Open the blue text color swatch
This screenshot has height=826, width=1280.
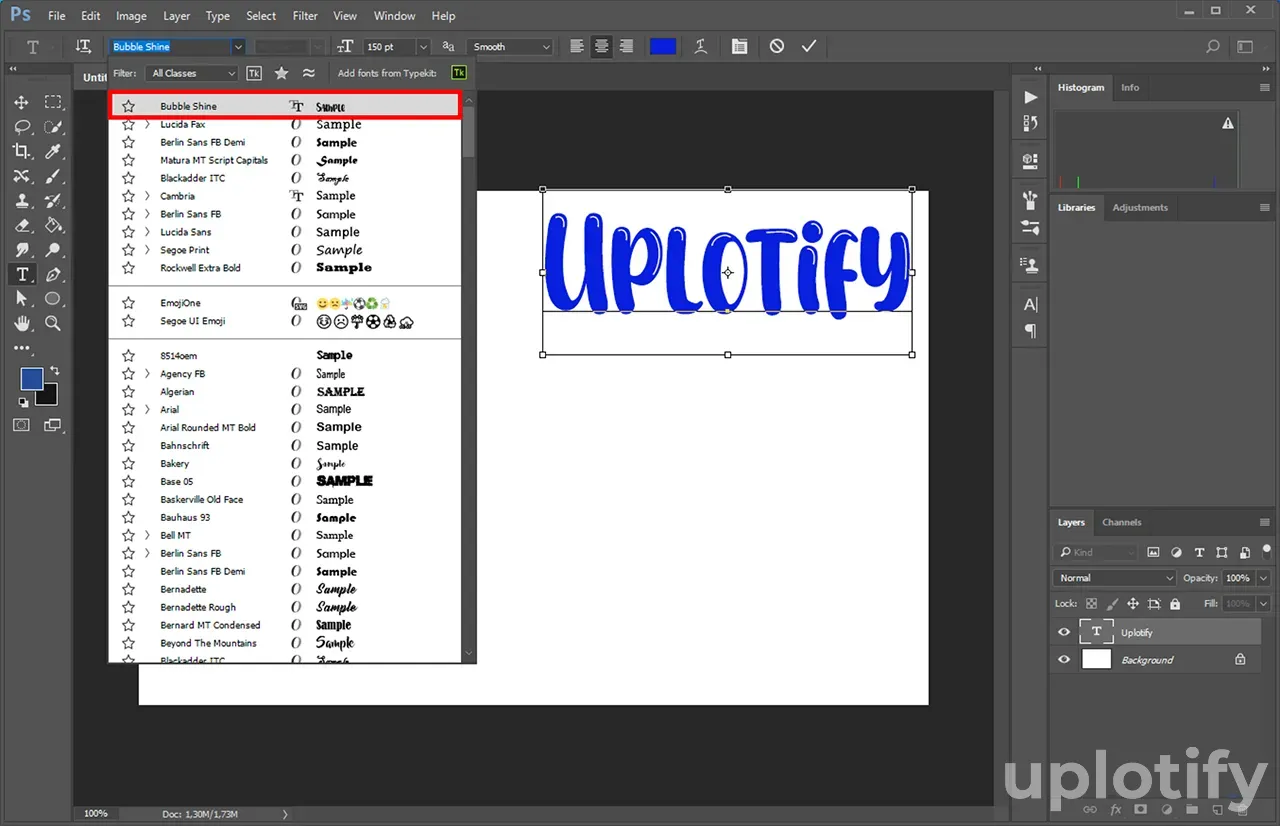point(663,47)
